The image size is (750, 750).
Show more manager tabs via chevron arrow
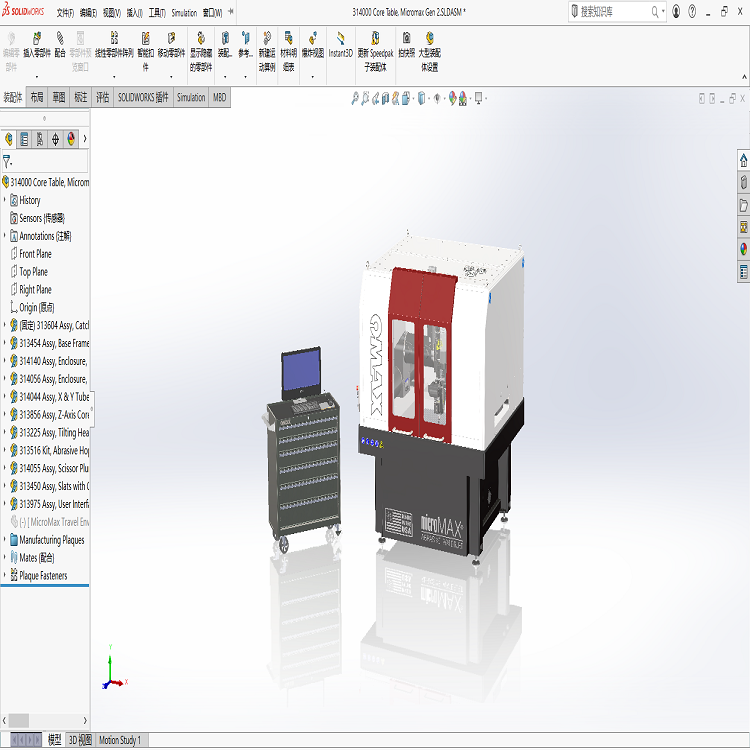pos(85,139)
